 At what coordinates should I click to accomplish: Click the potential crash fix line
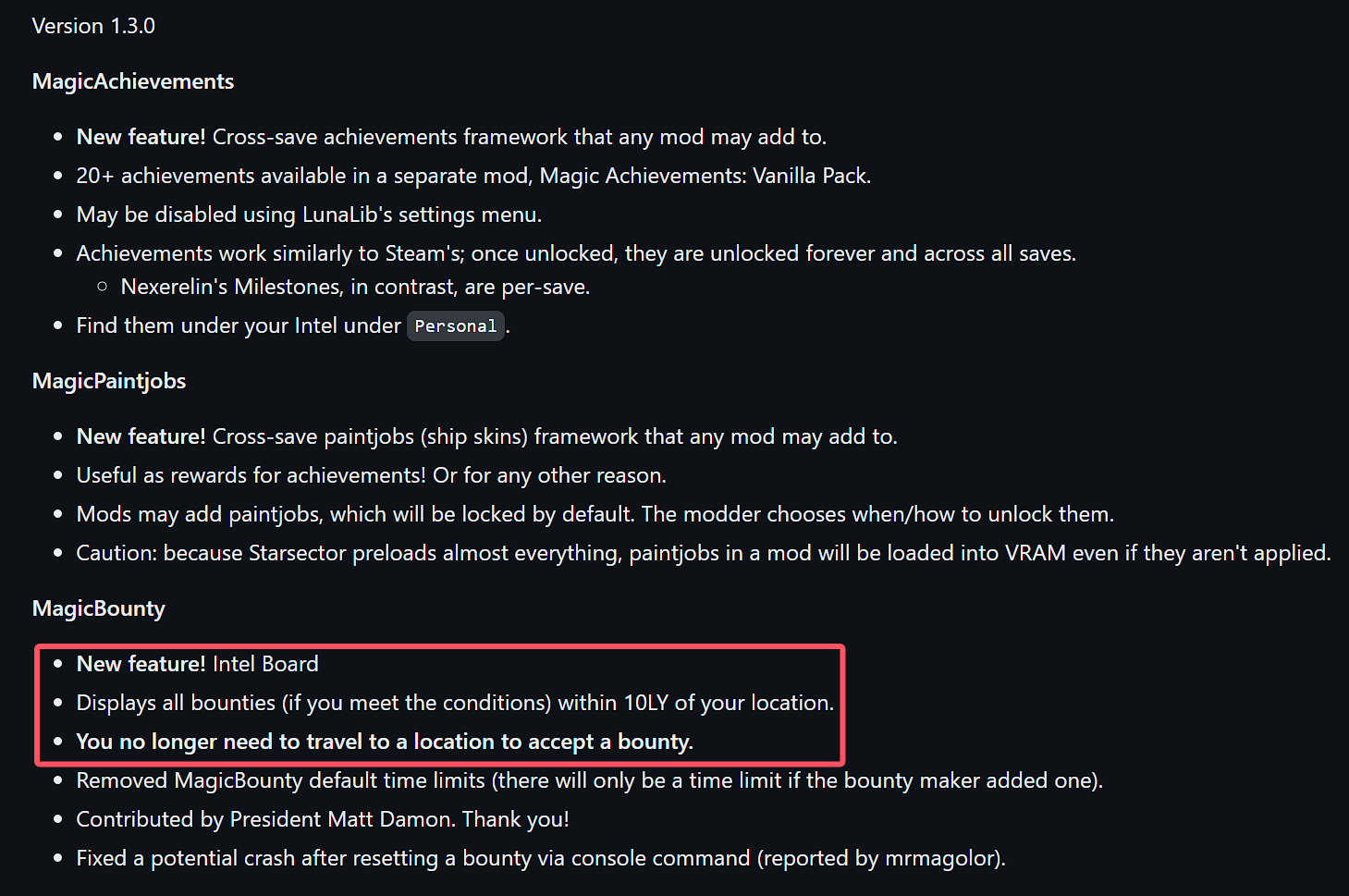[540, 858]
